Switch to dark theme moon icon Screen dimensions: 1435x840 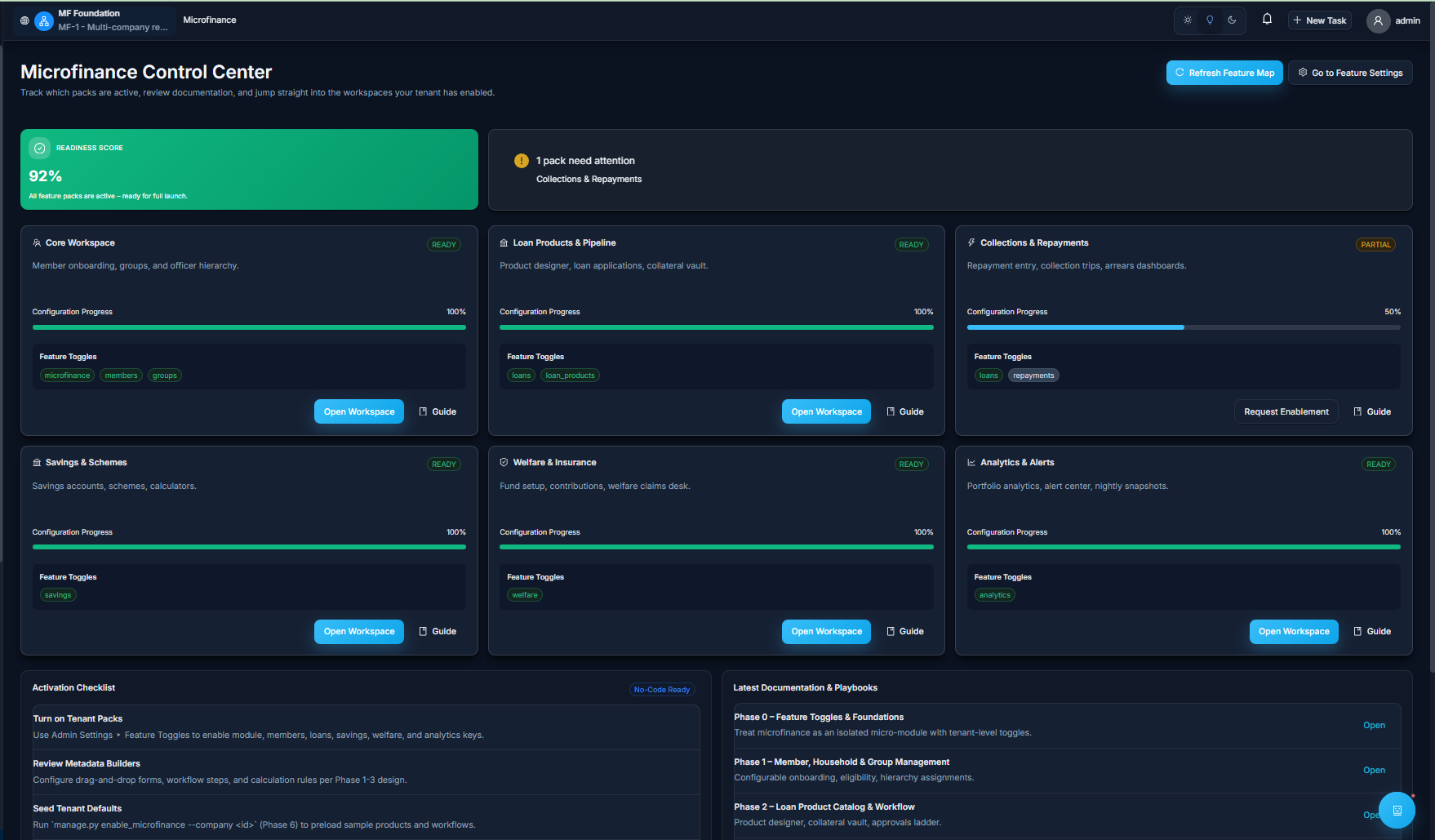click(x=1233, y=20)
